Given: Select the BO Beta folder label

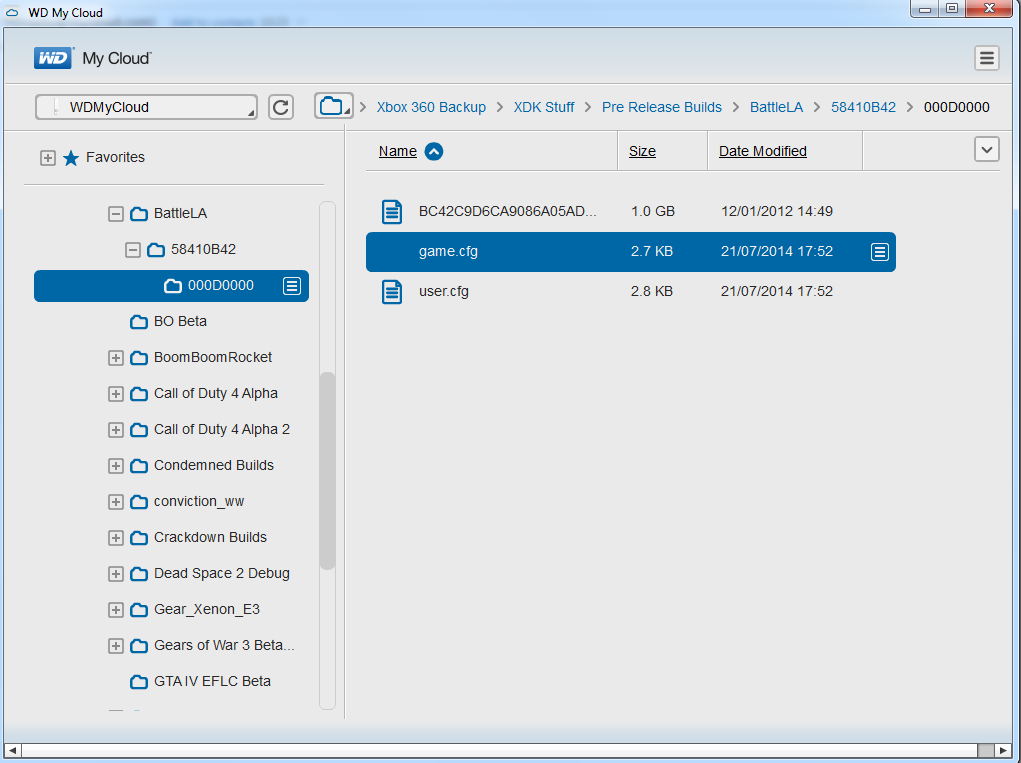Looking at the screenshot, I should (x=180, y=321).
